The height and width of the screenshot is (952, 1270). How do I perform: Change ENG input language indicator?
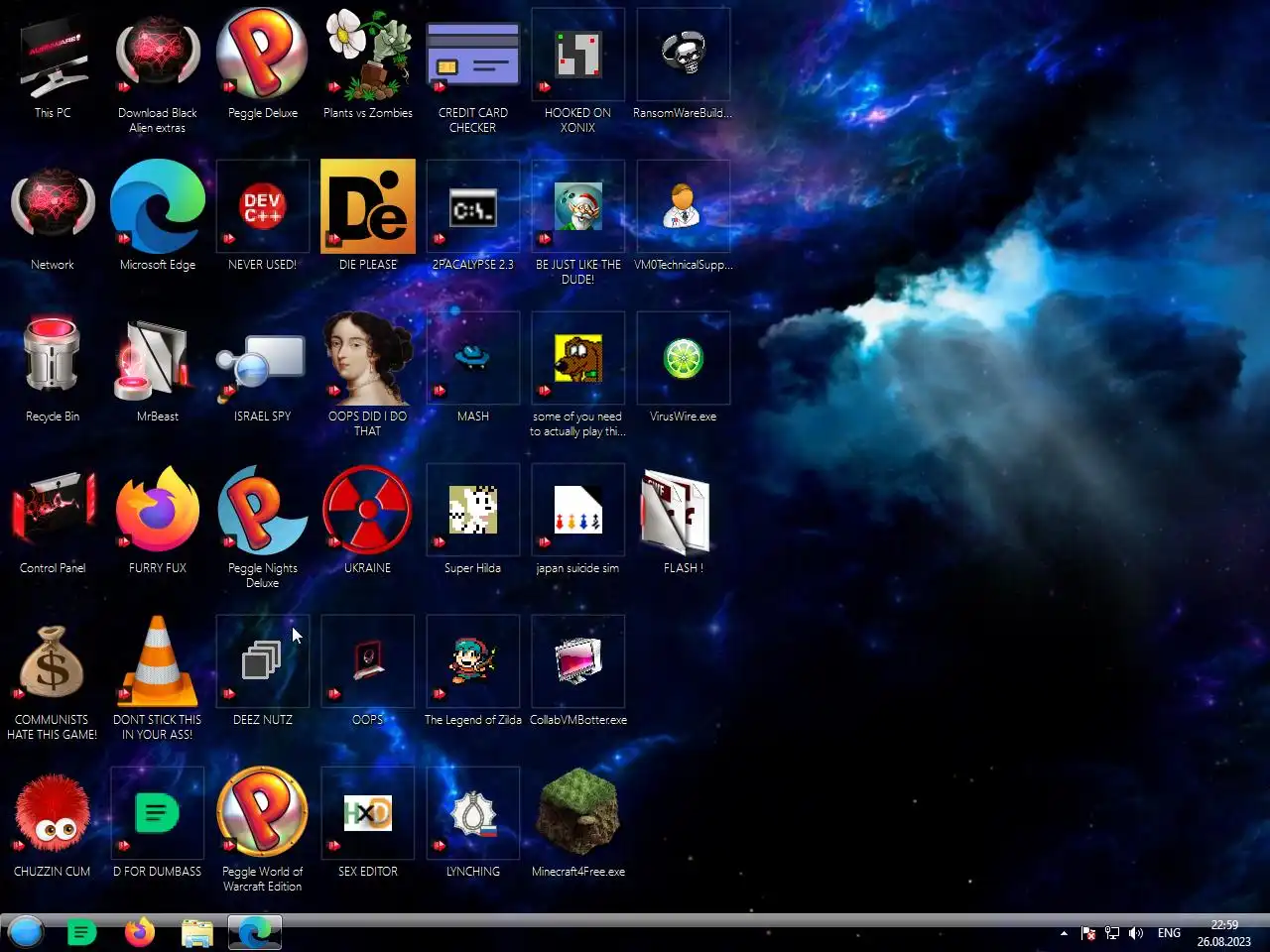pos(1170,933)
